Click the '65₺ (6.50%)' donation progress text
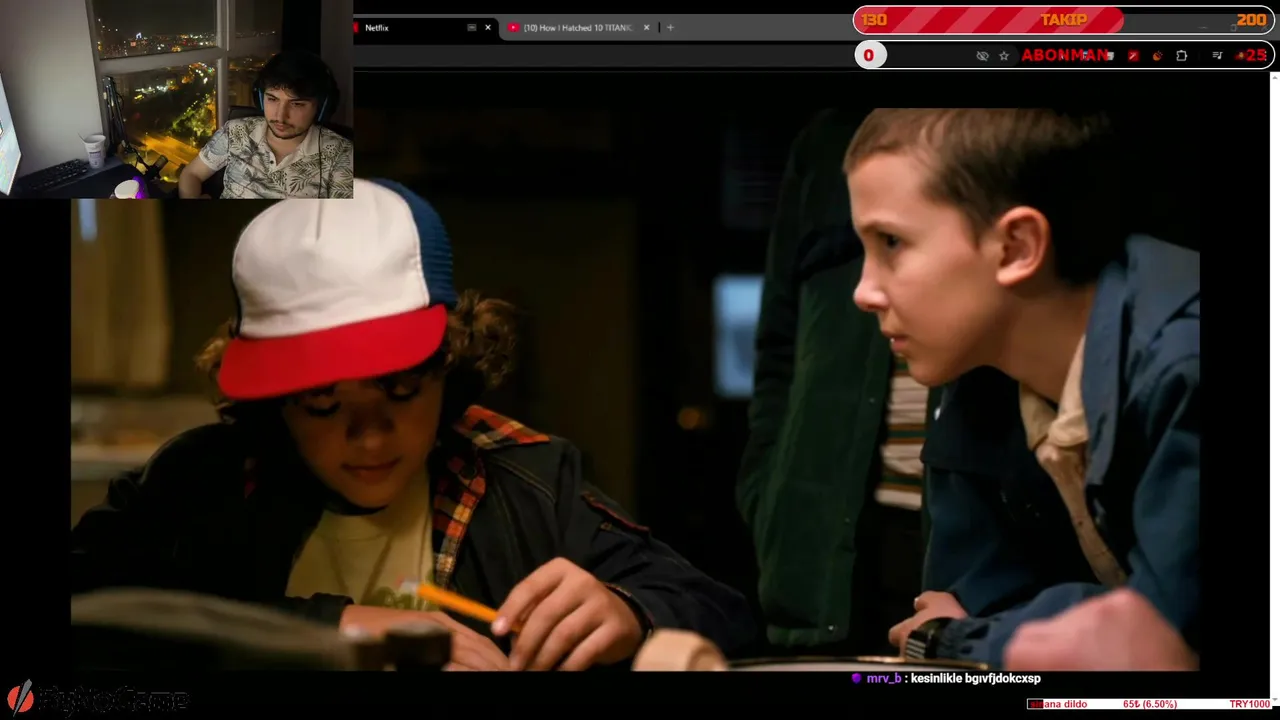Image resolution: width=1280 pixels, height=720 pixels. point(1150,705)
